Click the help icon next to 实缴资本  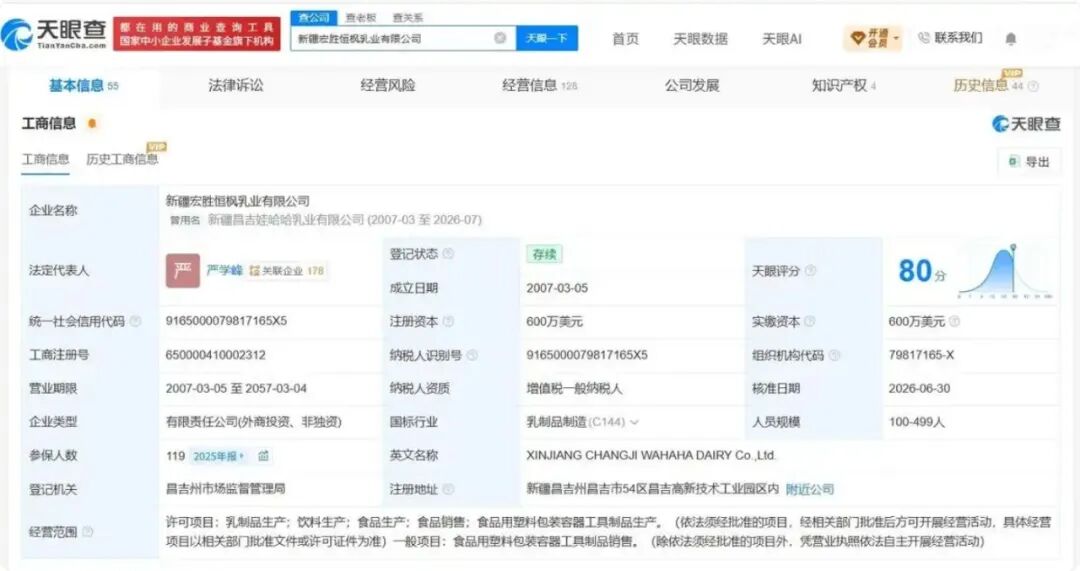tap(810, 321)
